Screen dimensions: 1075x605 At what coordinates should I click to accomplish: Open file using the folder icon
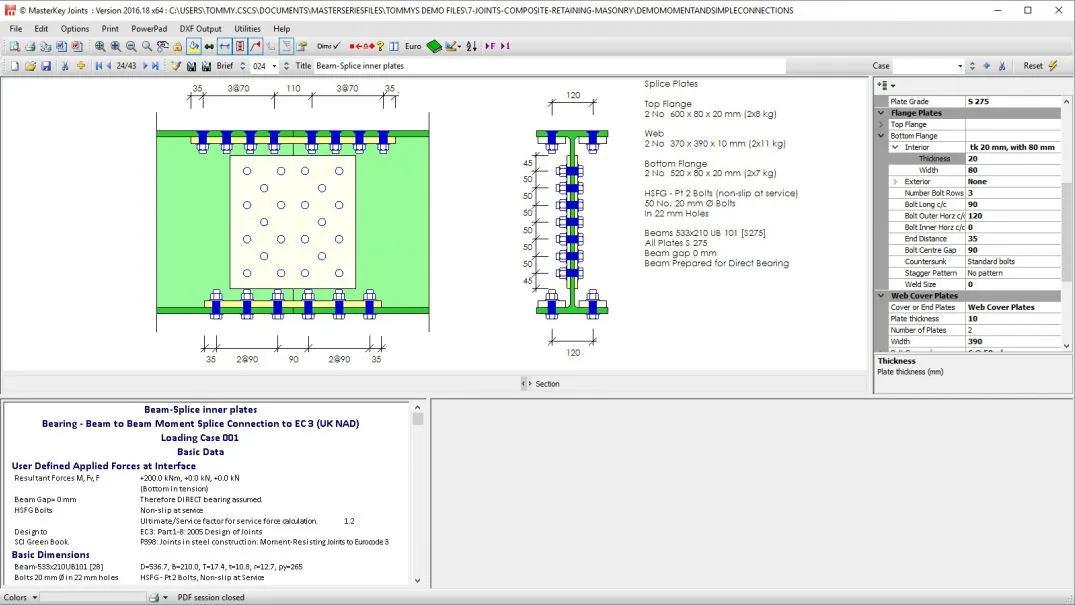pos(30,66)
